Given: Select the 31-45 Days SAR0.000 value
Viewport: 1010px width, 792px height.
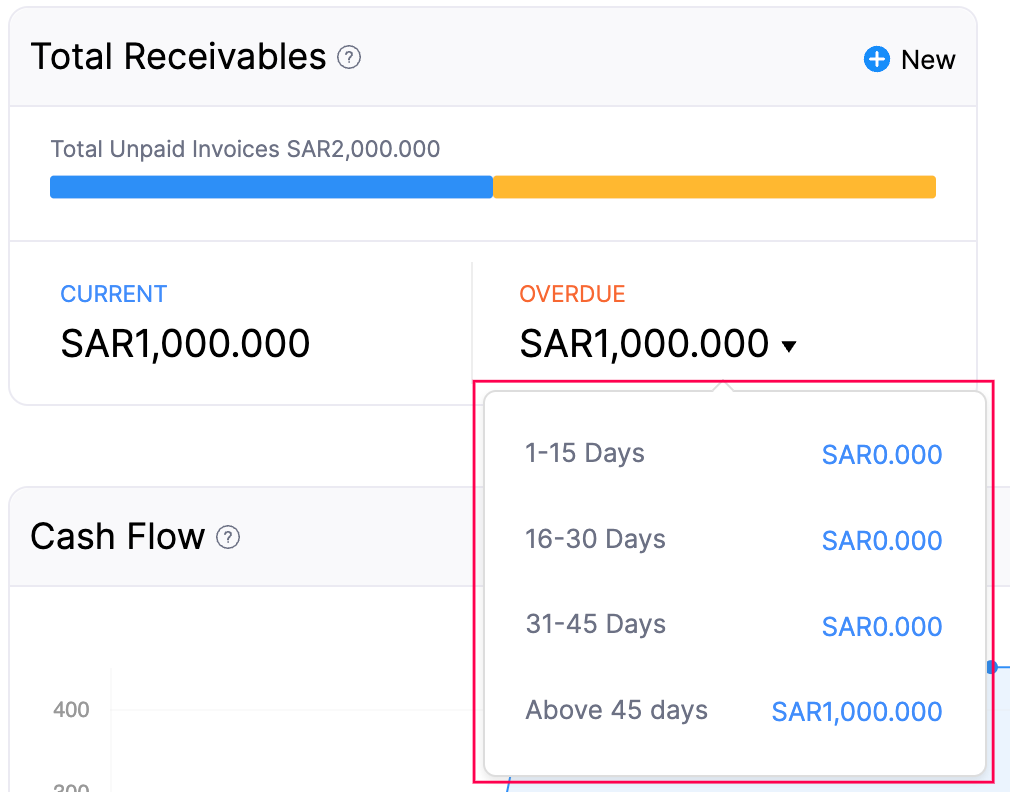Looking at the screenshot, I should (x=882, y=626).
